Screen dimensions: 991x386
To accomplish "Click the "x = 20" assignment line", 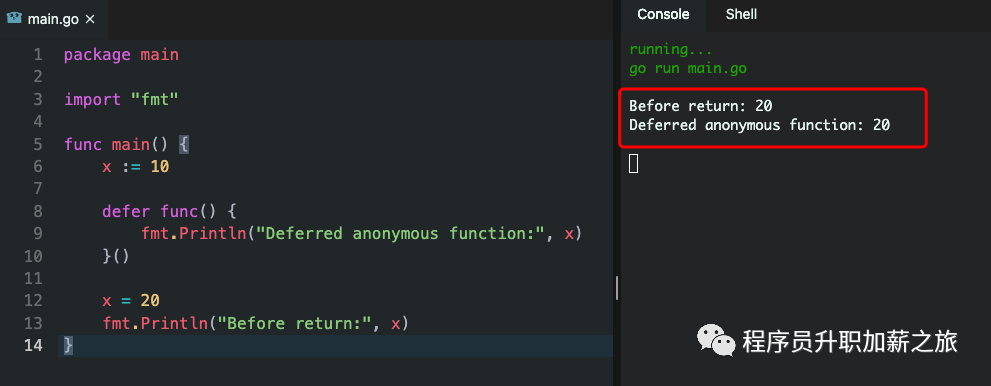I will point(131,301).
